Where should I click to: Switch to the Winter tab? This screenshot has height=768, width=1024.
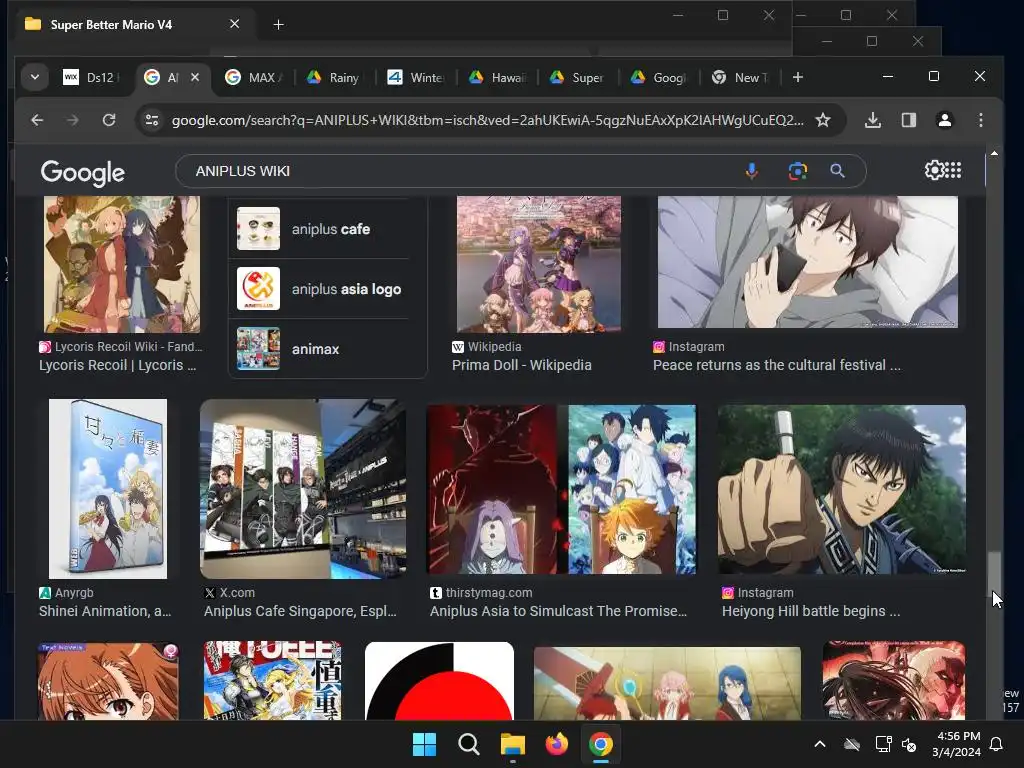click(415, 77)
